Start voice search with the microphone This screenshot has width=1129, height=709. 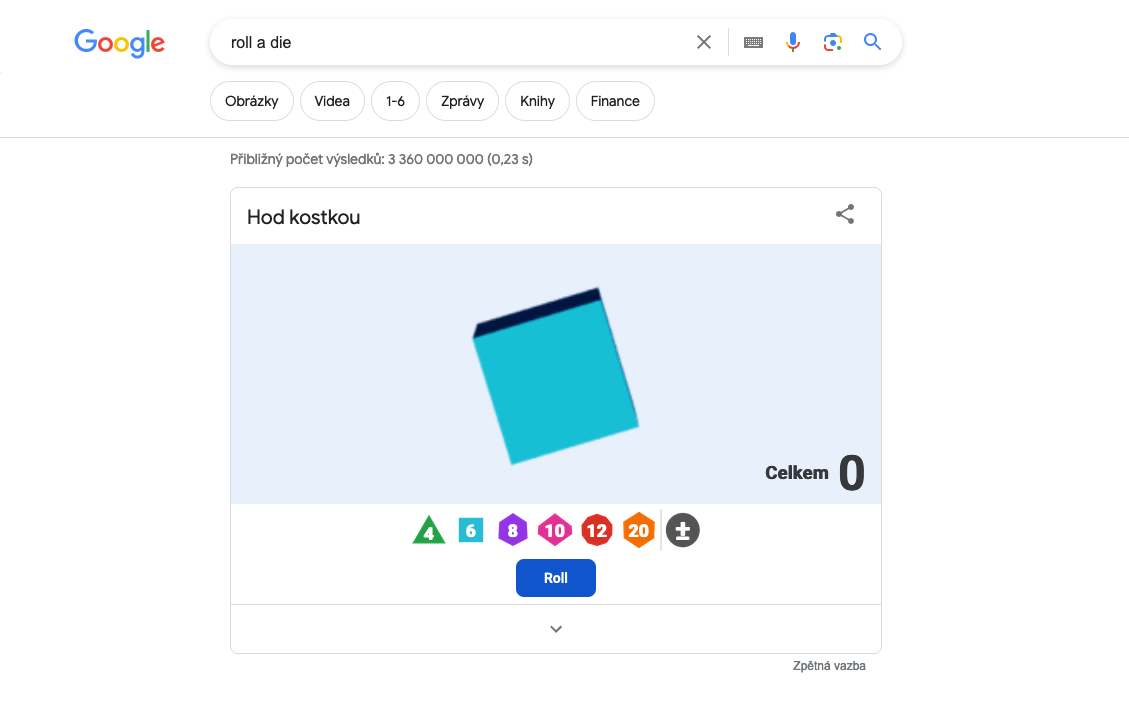click(x=793, y=42)
